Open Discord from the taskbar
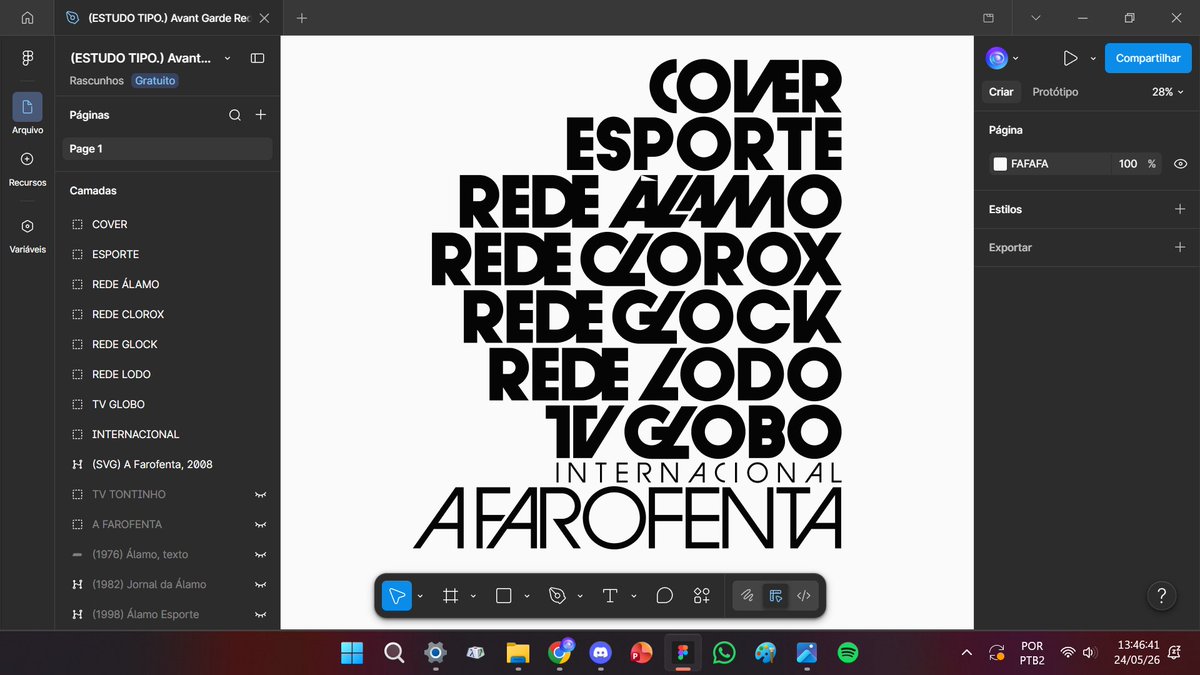Image resolution: width=1200 pixels, height=675 pixels. (600, 653)
